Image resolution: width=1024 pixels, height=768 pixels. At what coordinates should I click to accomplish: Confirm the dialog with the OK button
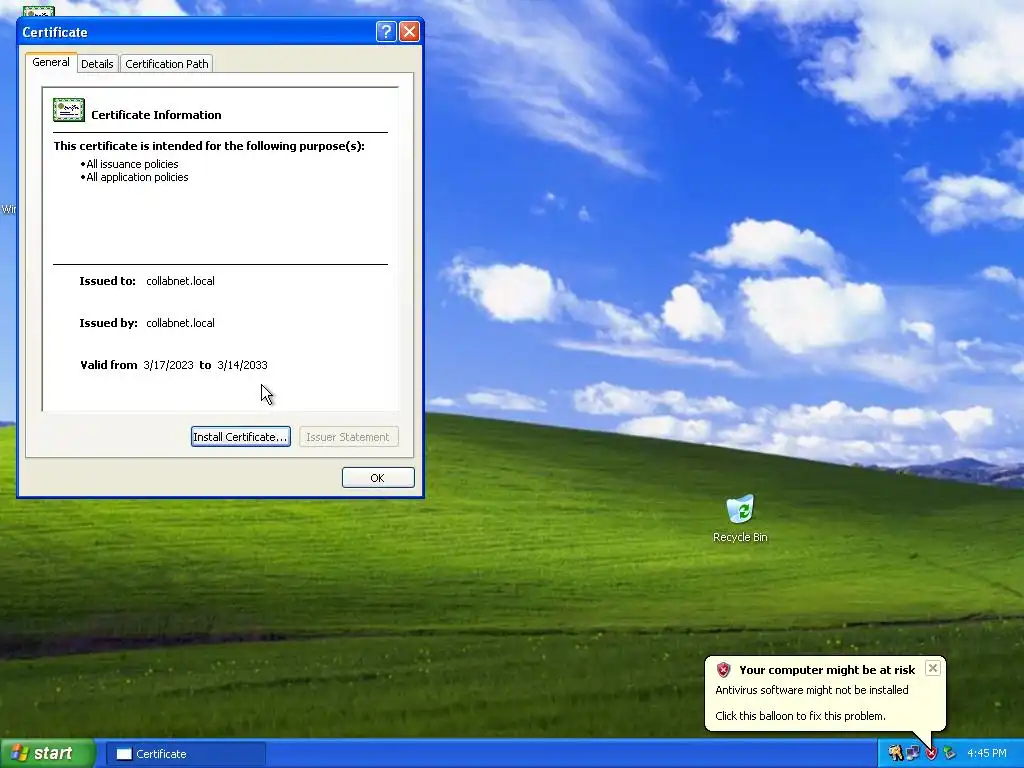(x=377, y=477)
